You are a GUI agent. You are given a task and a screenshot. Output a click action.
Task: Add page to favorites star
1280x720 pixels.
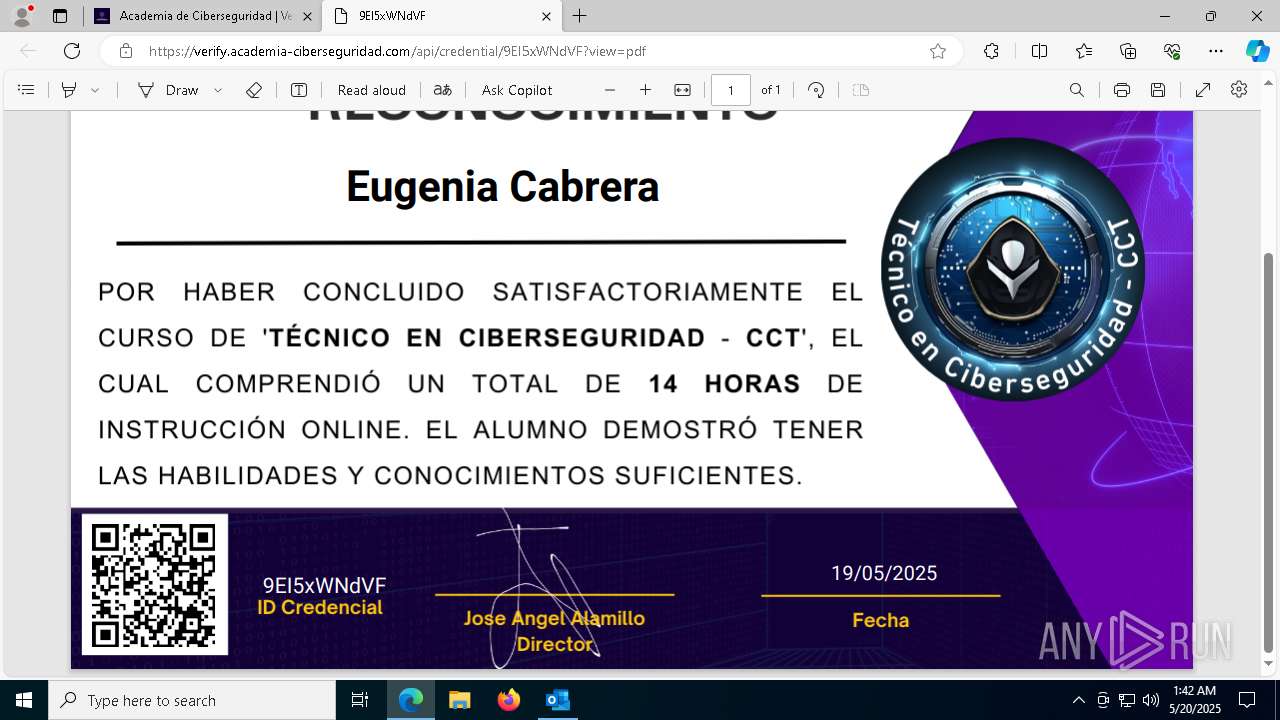[x=938, y=51]
